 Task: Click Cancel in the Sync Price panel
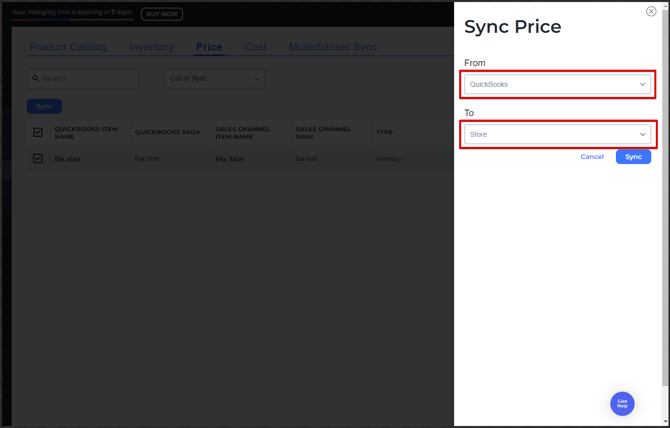click(x=592, y=157)
